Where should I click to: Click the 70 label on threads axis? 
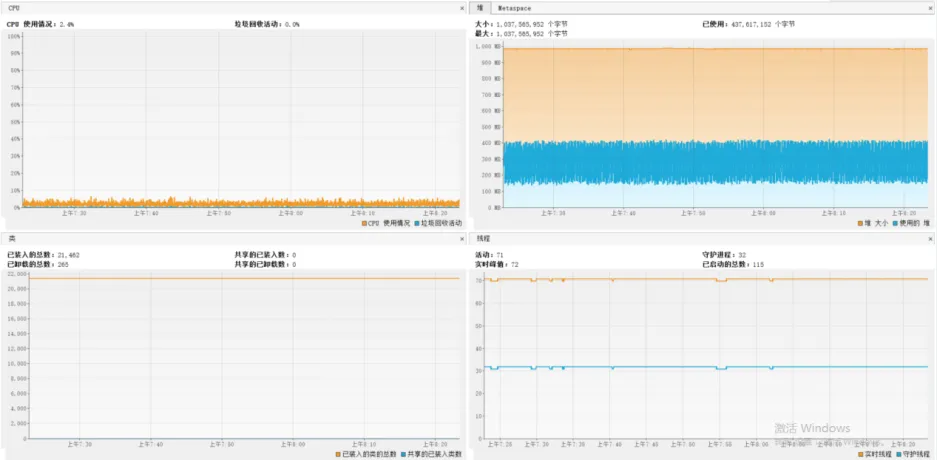click(479, 280)
